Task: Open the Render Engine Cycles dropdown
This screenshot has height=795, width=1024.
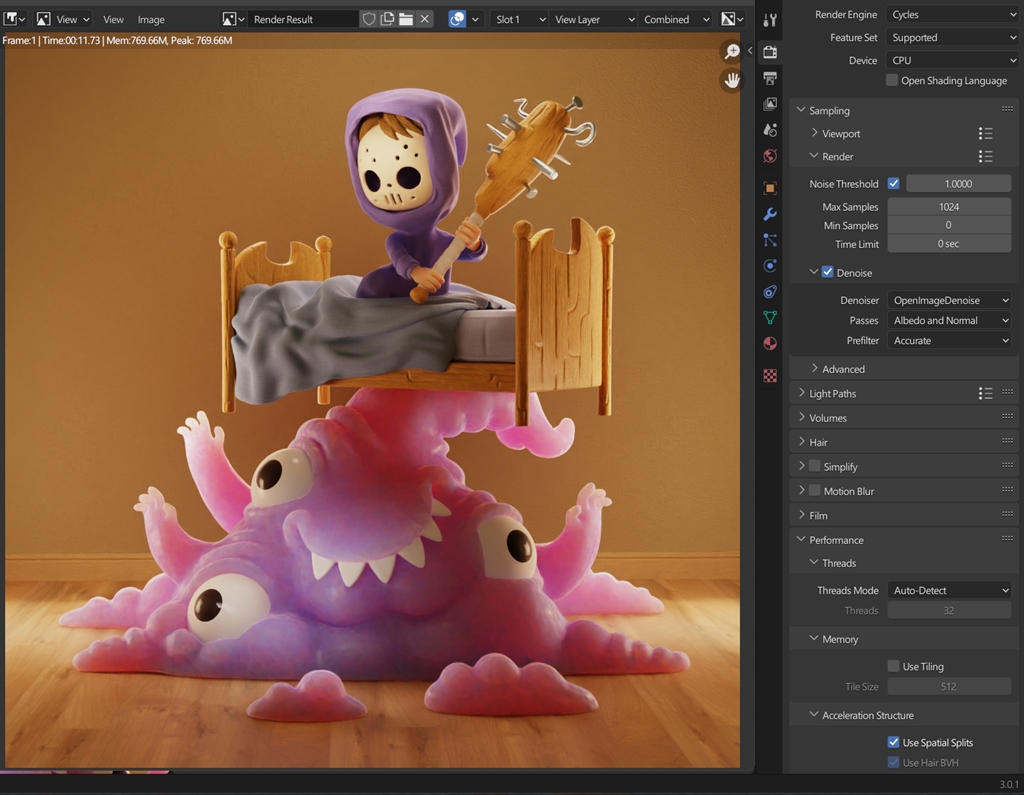Action: click(x=953, y=14)
